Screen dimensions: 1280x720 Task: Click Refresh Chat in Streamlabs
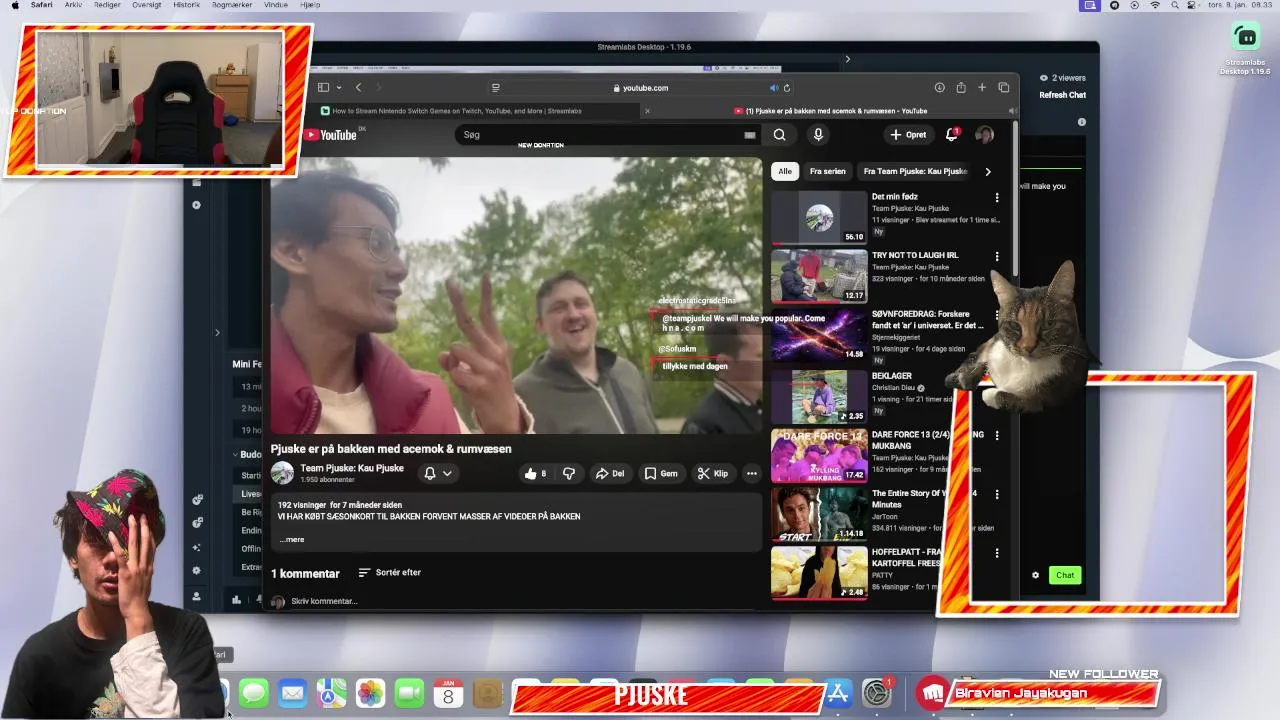coord(1062,96)
